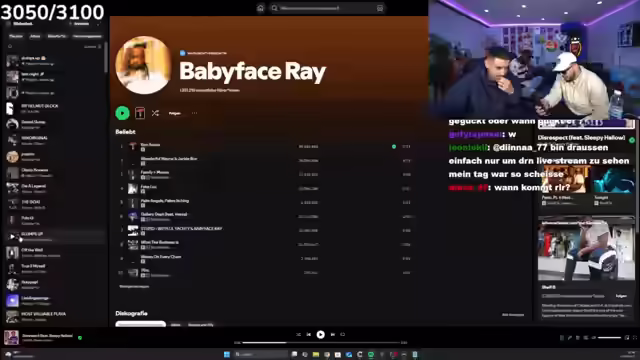Select the Playlists filter in the library
The image size is (640, 360).
point(16,36)
